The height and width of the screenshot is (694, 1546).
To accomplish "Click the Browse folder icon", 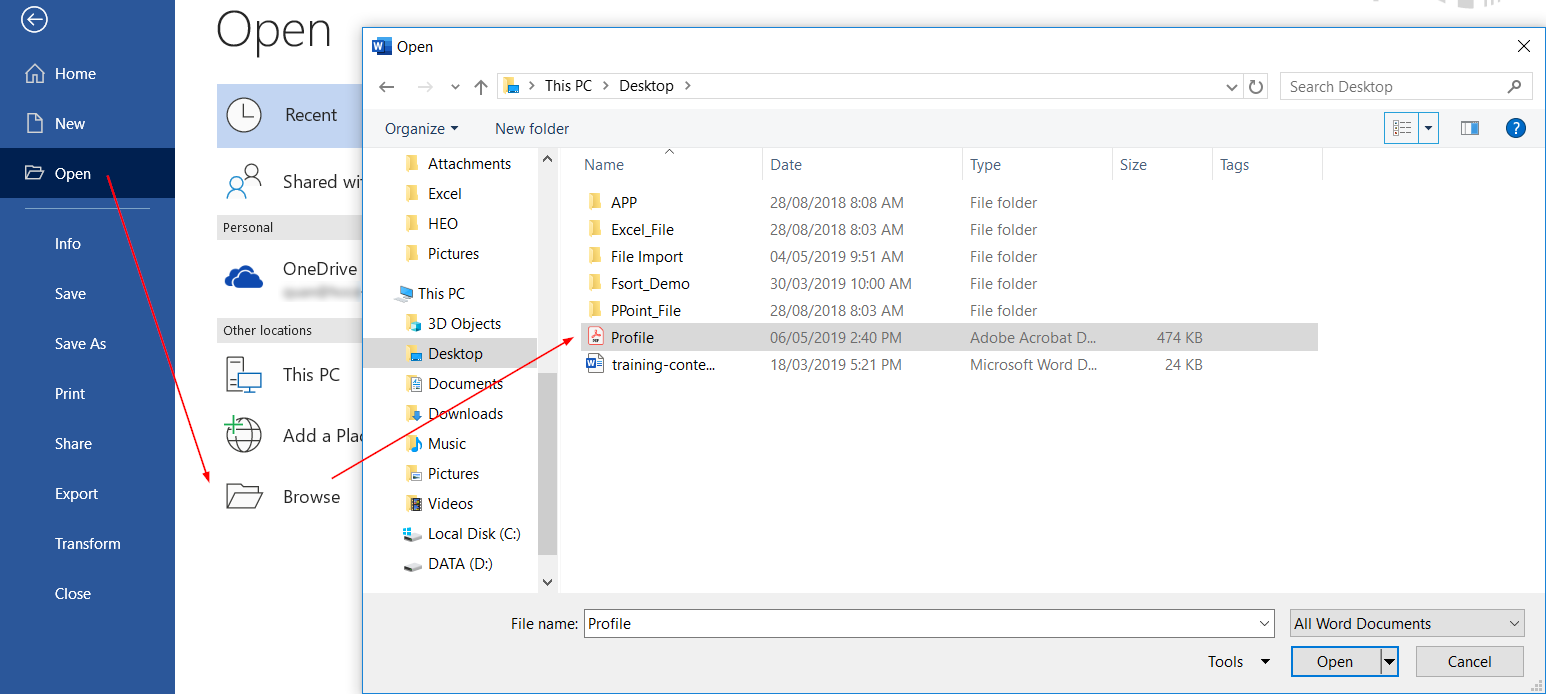I will (x=244, y=494).
